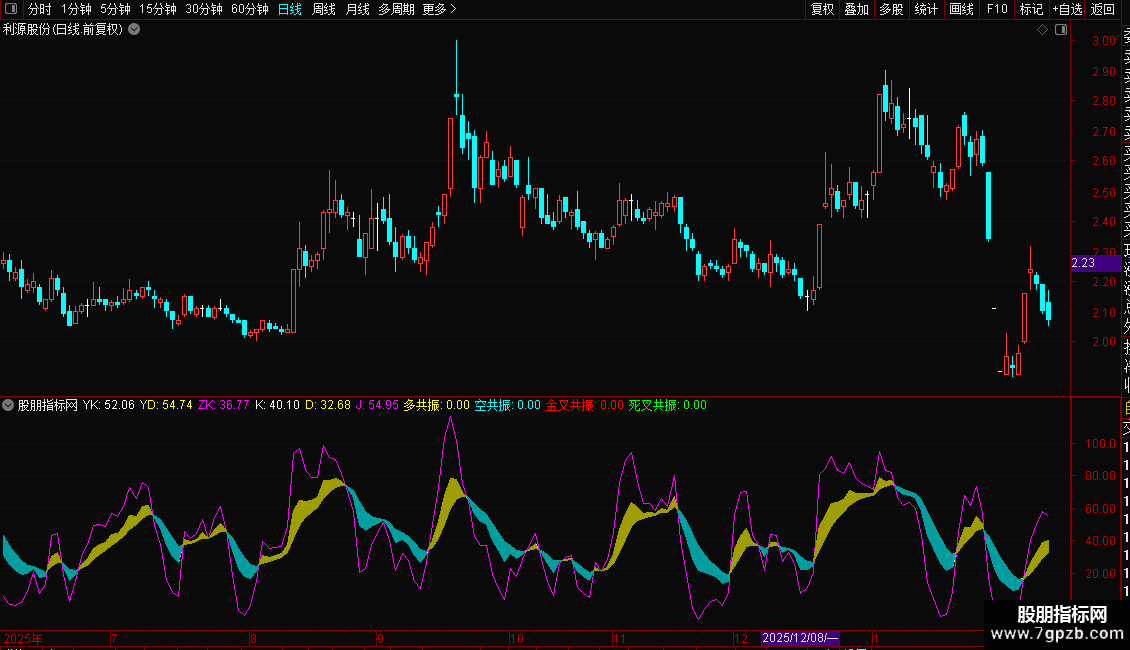
Task: Click the 利源股份(日线.前复权) chart title
Action: click(x=63, y=30)
